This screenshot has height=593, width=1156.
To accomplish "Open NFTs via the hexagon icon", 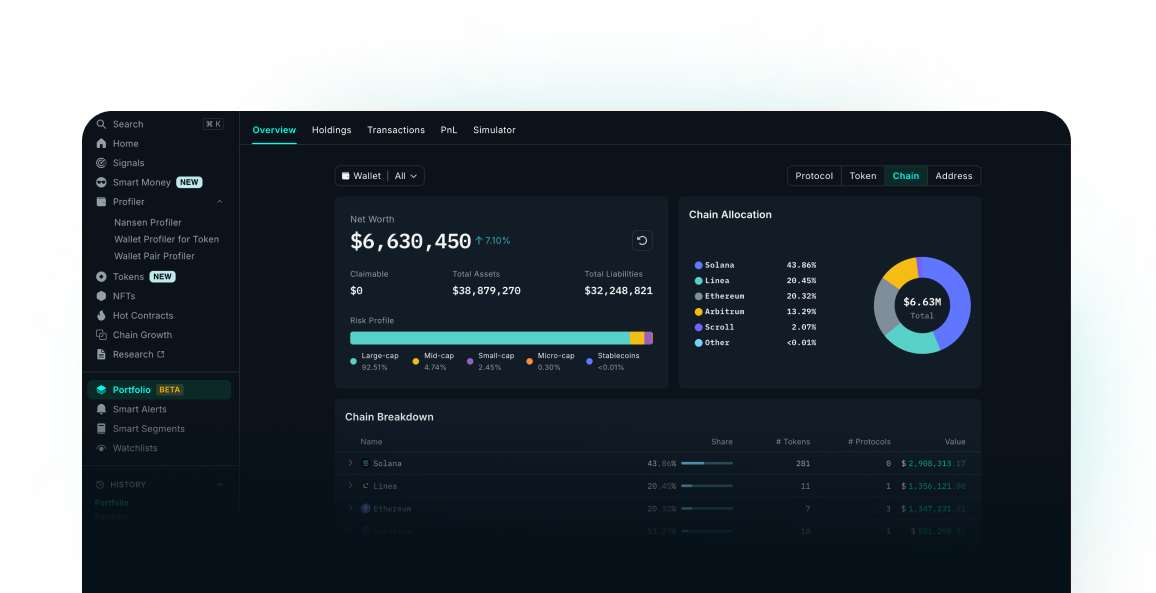I will coord(101,296).
